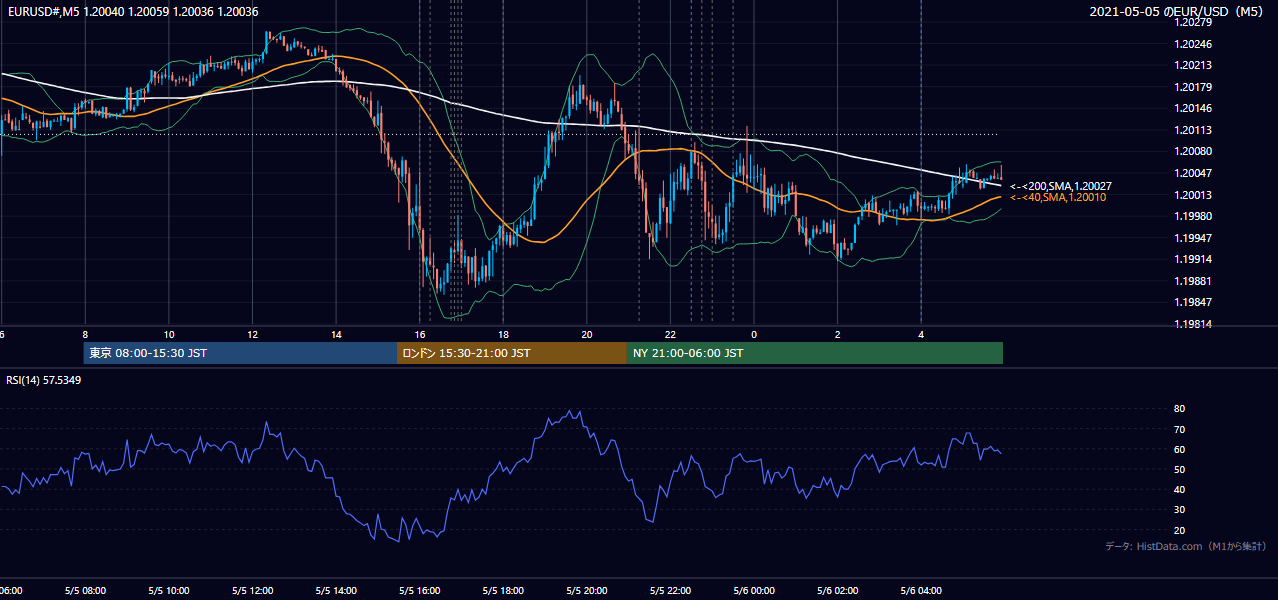Screen dimensions: 1278x600
Task: Select the NY 21:00-06:00 JST session bar
Action: coord(815,353)
